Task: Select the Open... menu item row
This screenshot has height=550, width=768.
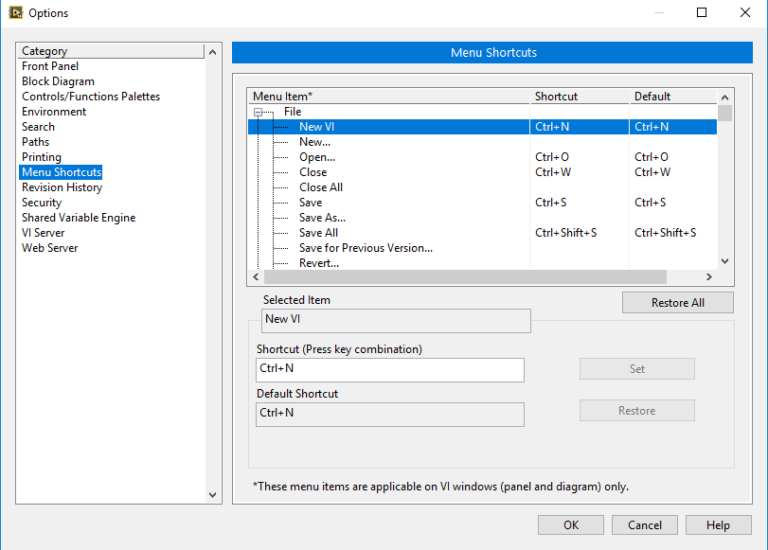Action: coord(317,157)
